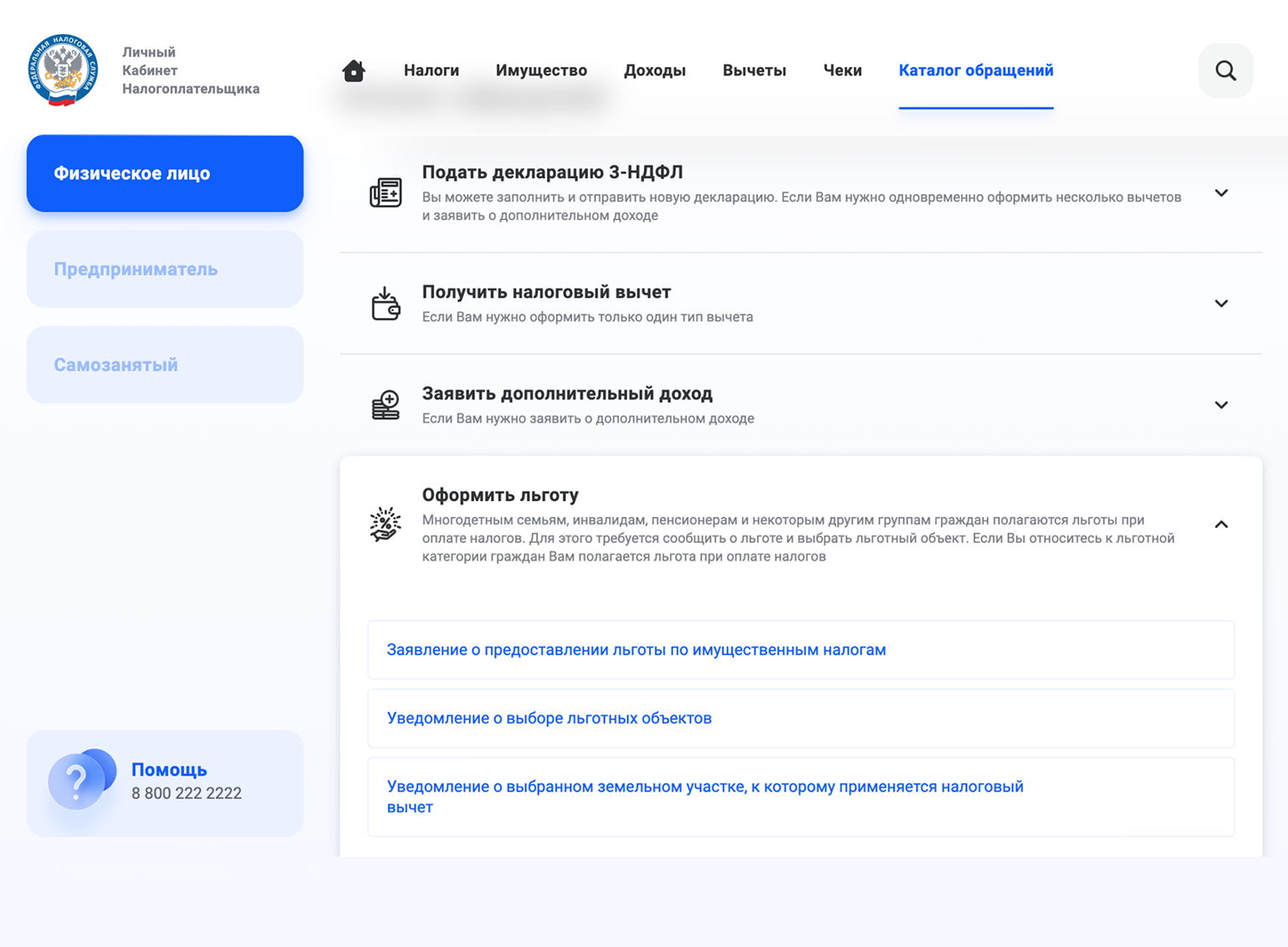Click the percent hand icon for льгота
The width and height of the screenshot is (1288, 947).
(x=386, y=525)
